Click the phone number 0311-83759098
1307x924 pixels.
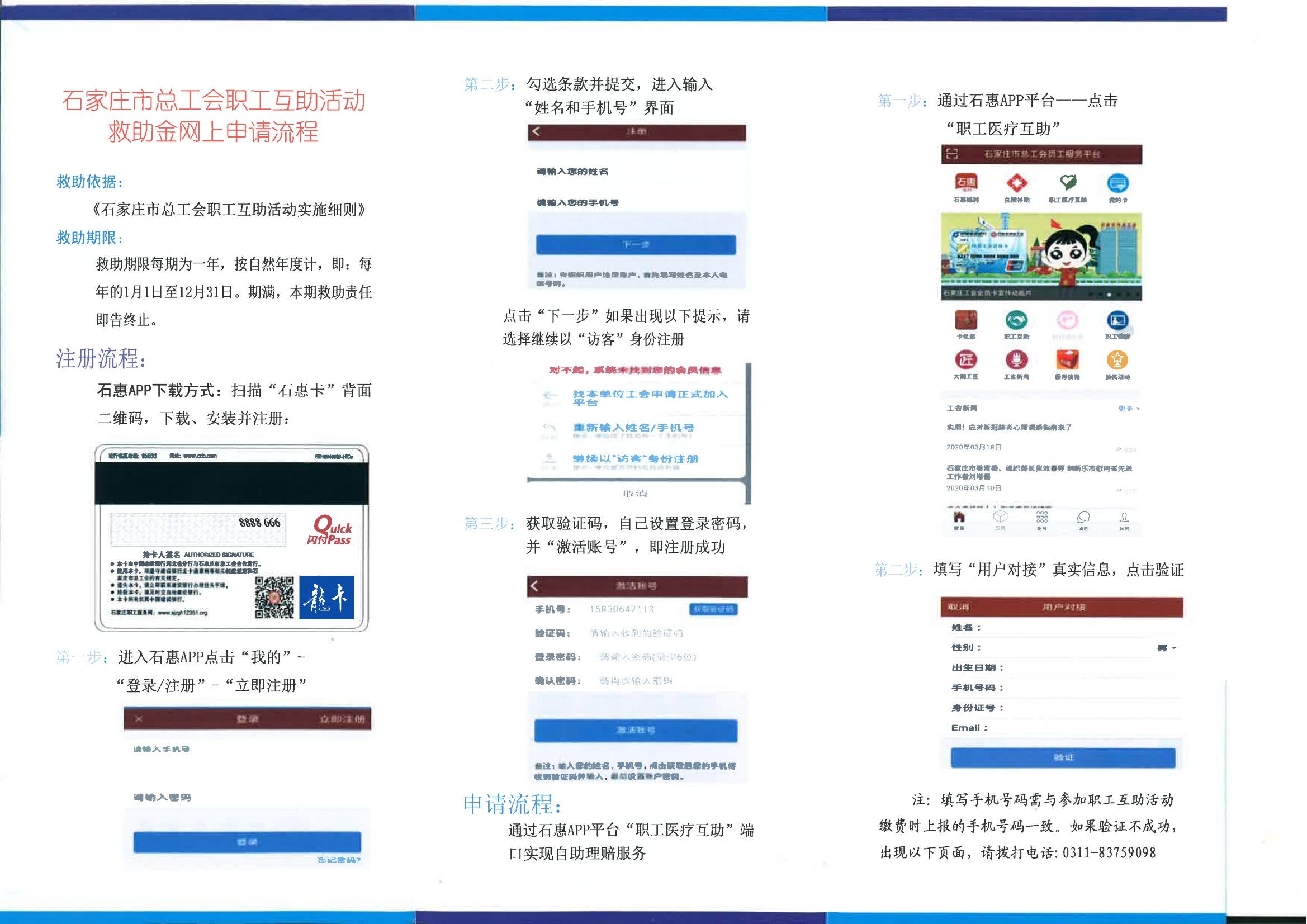(1109, 853)
